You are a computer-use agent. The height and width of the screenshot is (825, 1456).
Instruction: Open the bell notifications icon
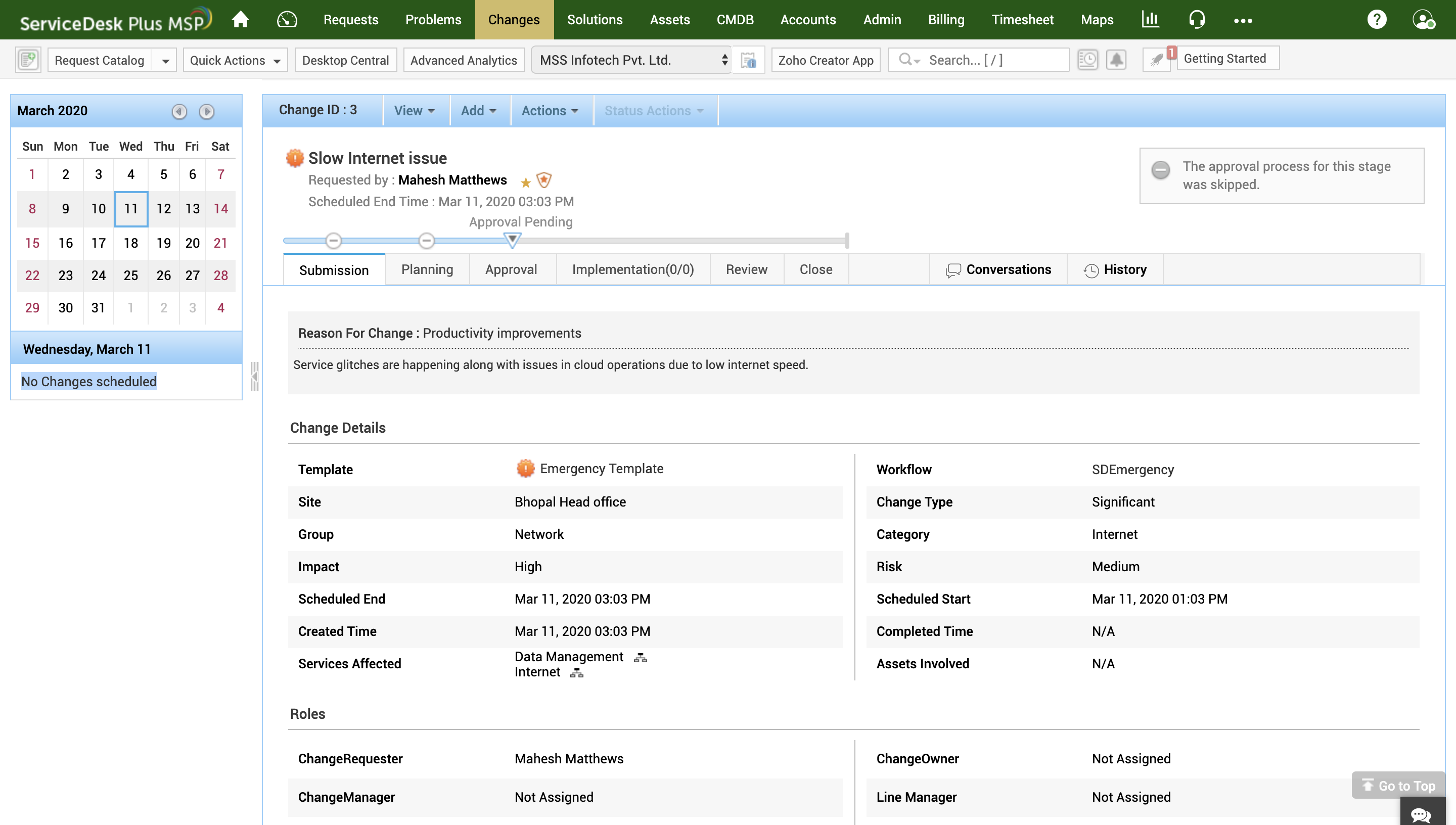(x=1116, y=60)
